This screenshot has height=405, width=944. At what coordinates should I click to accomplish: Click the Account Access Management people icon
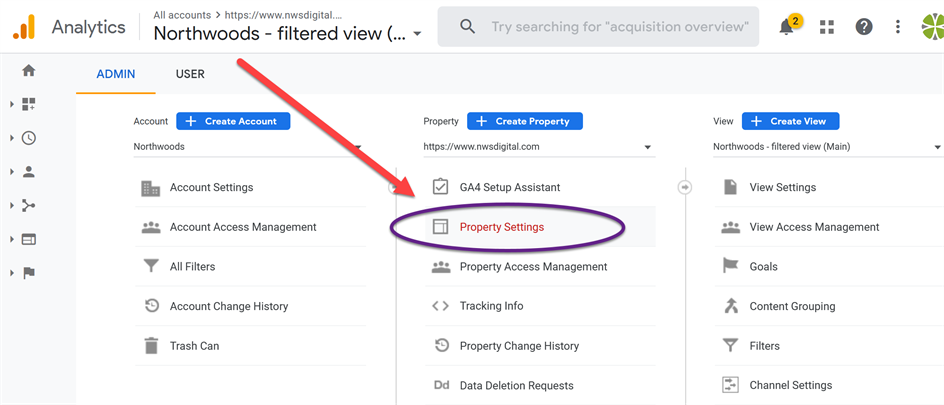151,227
